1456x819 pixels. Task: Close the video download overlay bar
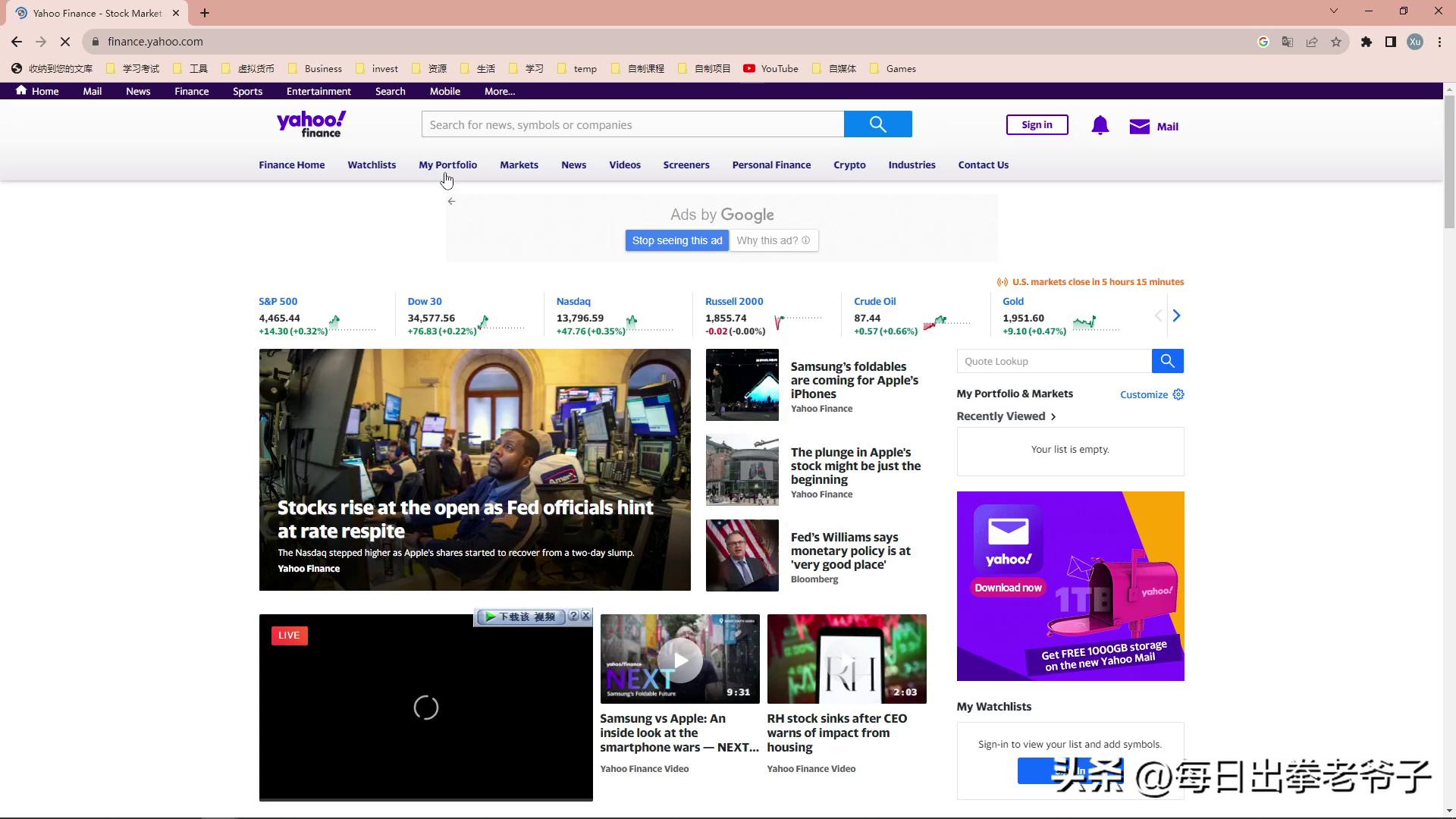tap(585, 616)
